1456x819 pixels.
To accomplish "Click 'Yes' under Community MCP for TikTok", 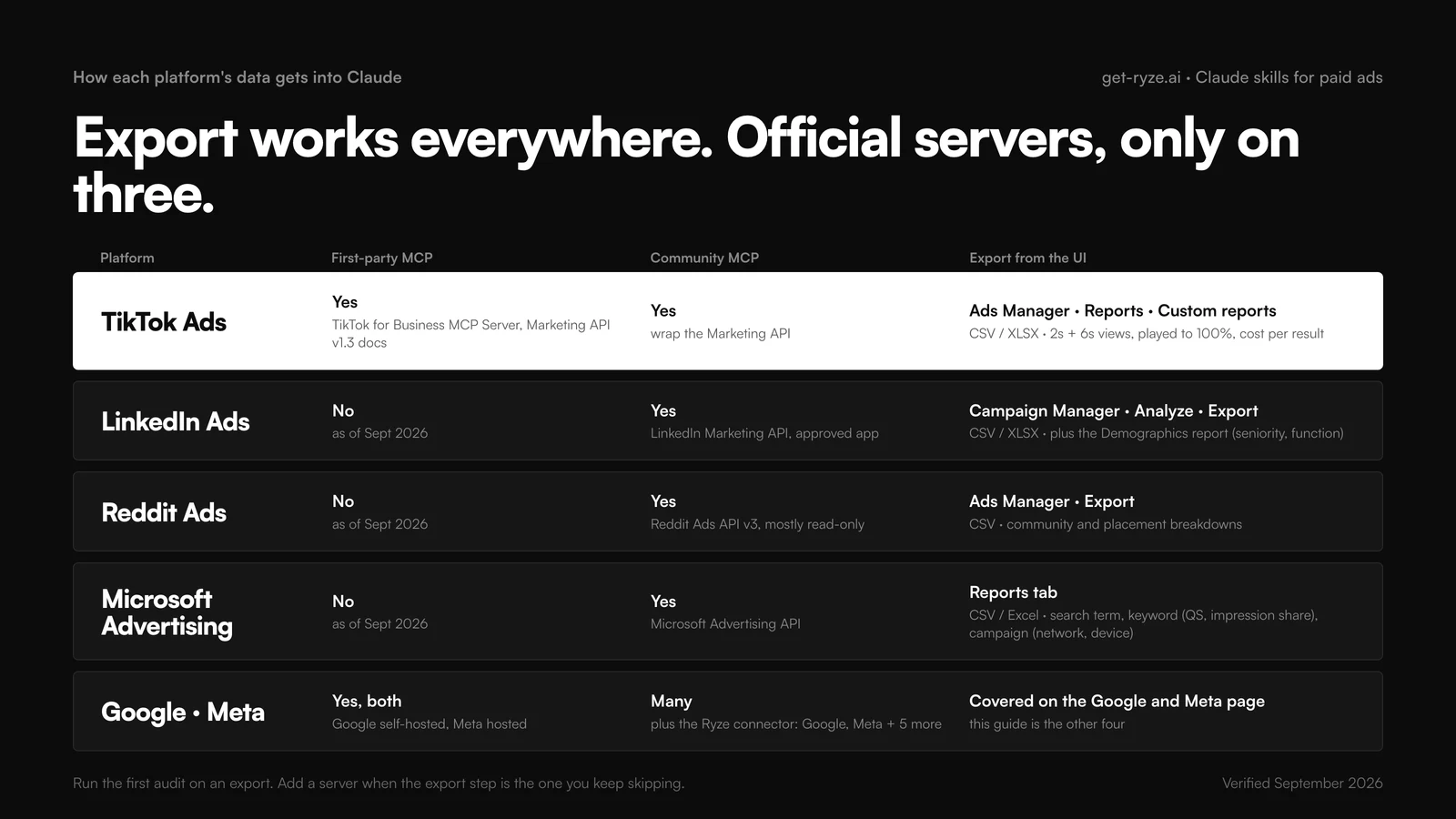I will click(x=663, y=311).
